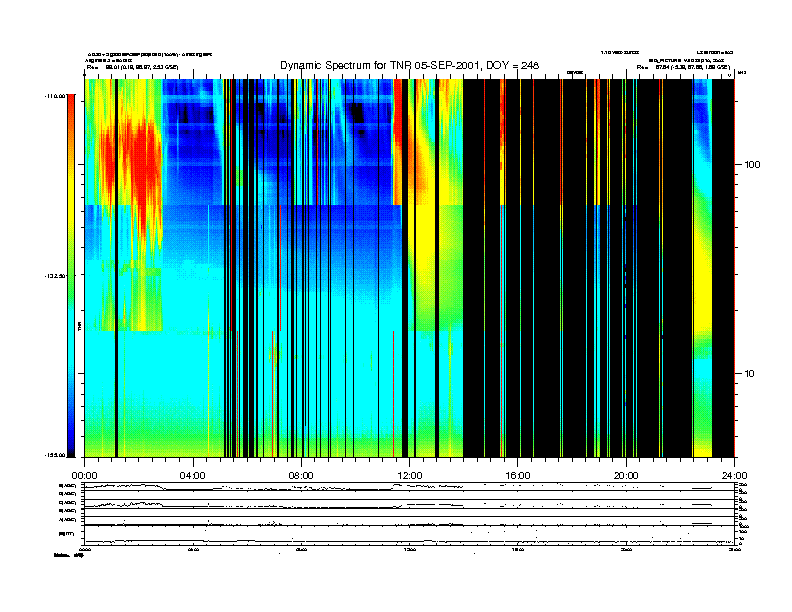Click the 100 frequency axis label

[x=752, y=165]
